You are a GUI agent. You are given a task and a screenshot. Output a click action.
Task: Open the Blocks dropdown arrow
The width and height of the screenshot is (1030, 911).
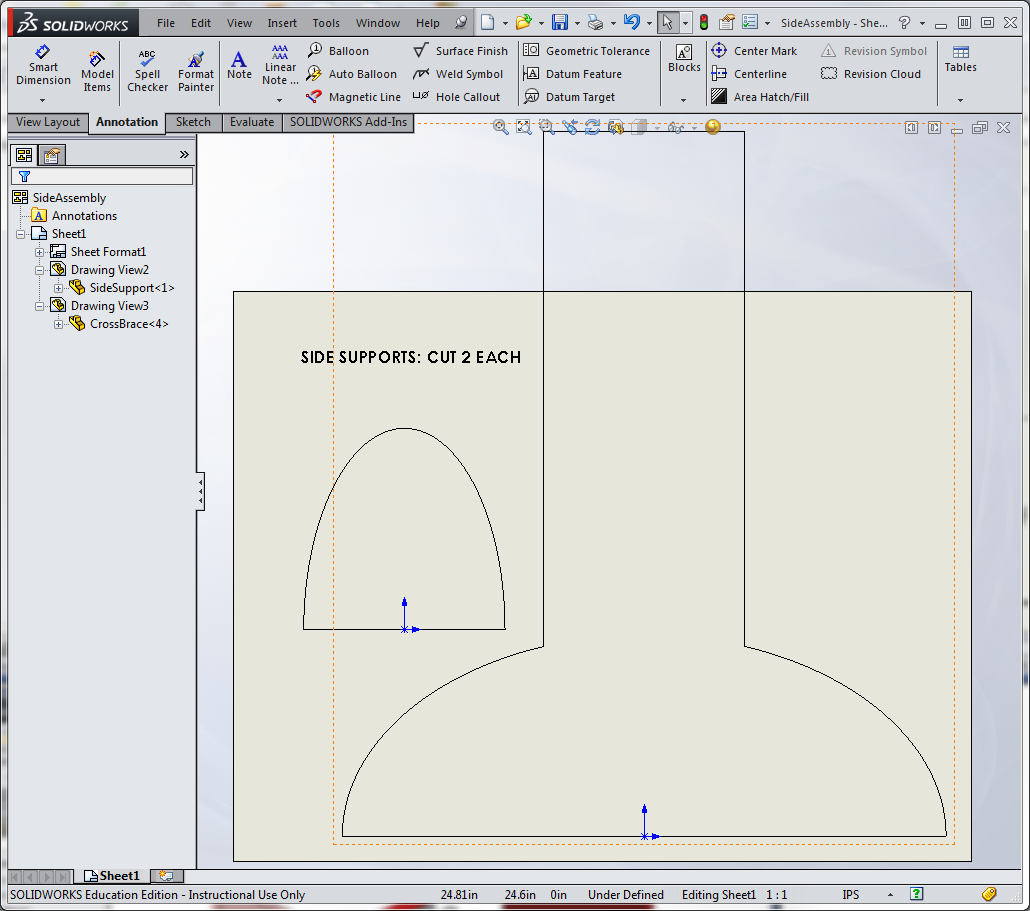coord(684,100)
